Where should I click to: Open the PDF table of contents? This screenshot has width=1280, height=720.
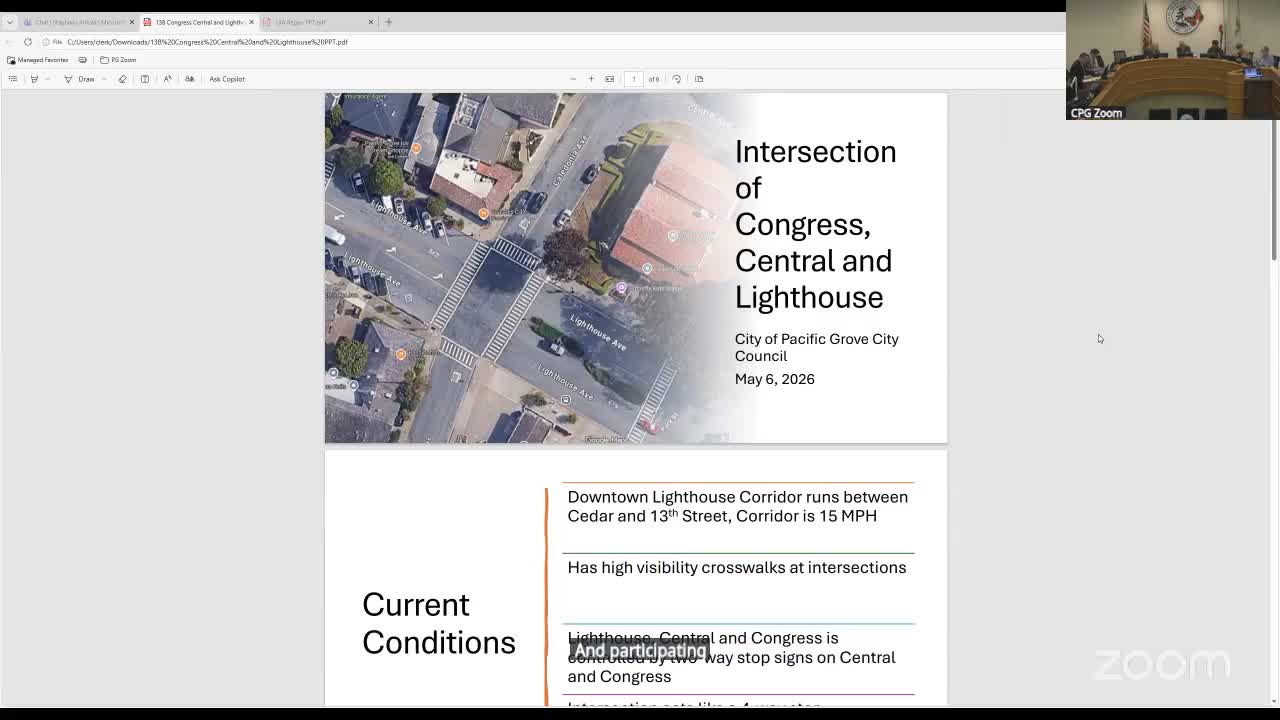tap(13, 79)
